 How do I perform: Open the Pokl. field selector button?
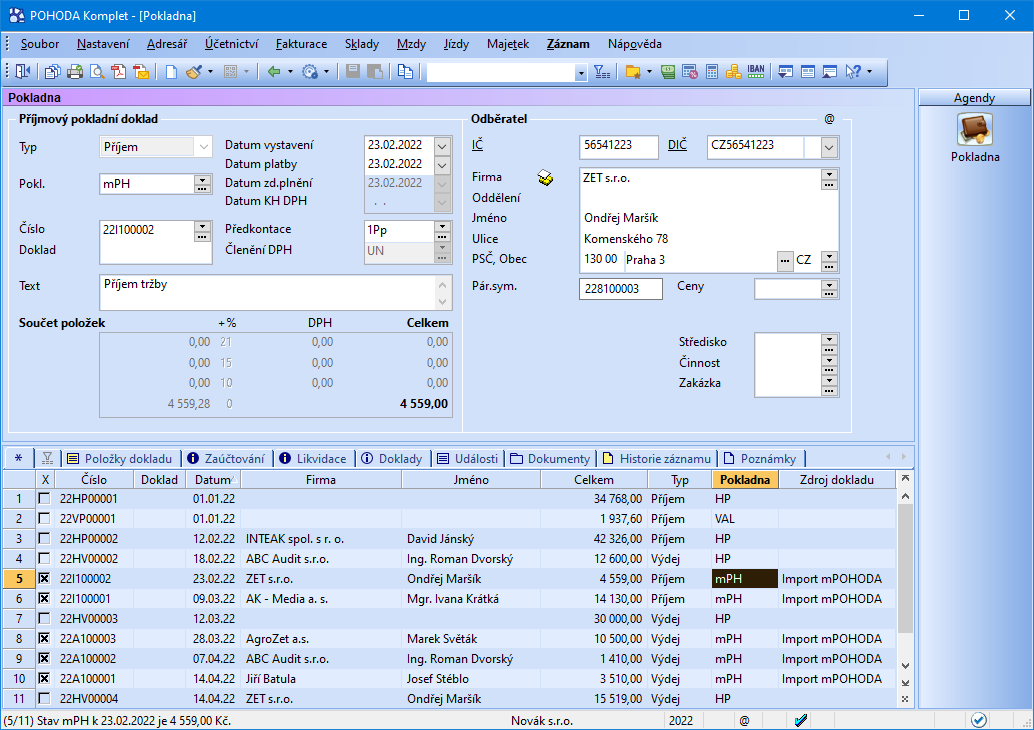(202, 184)
